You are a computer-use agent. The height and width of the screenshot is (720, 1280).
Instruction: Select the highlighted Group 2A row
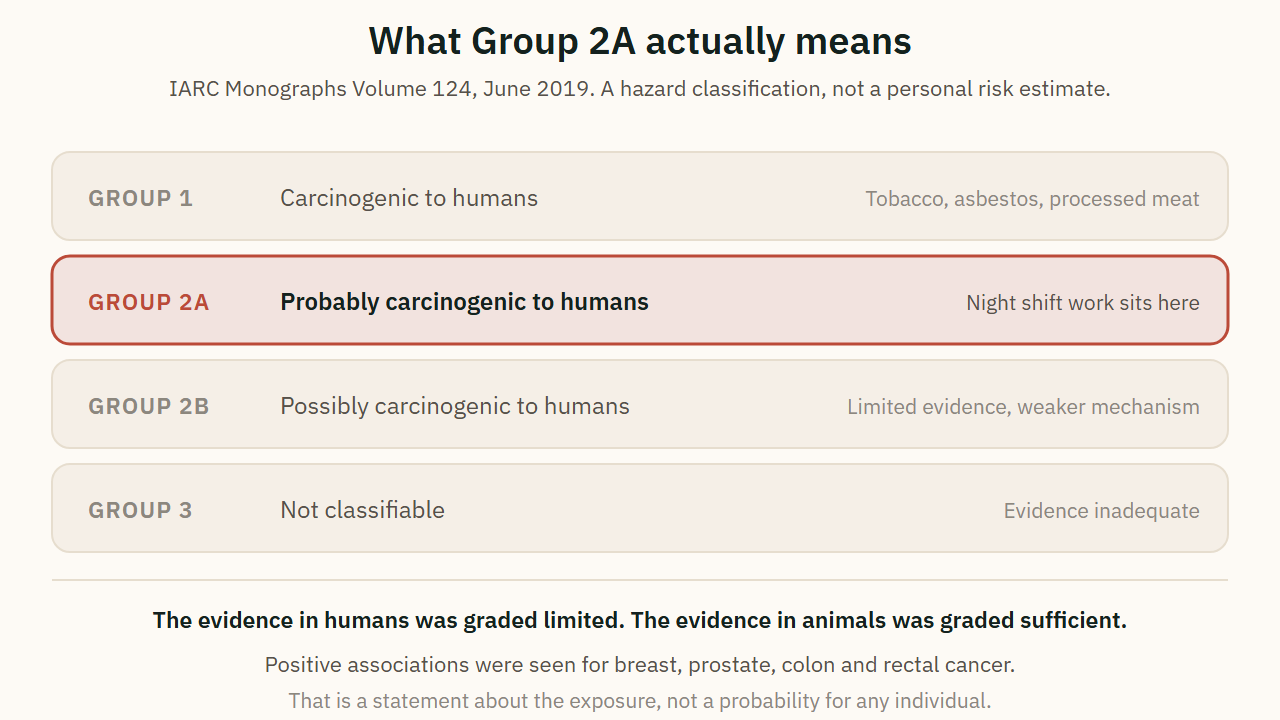(x=640, y=300)
